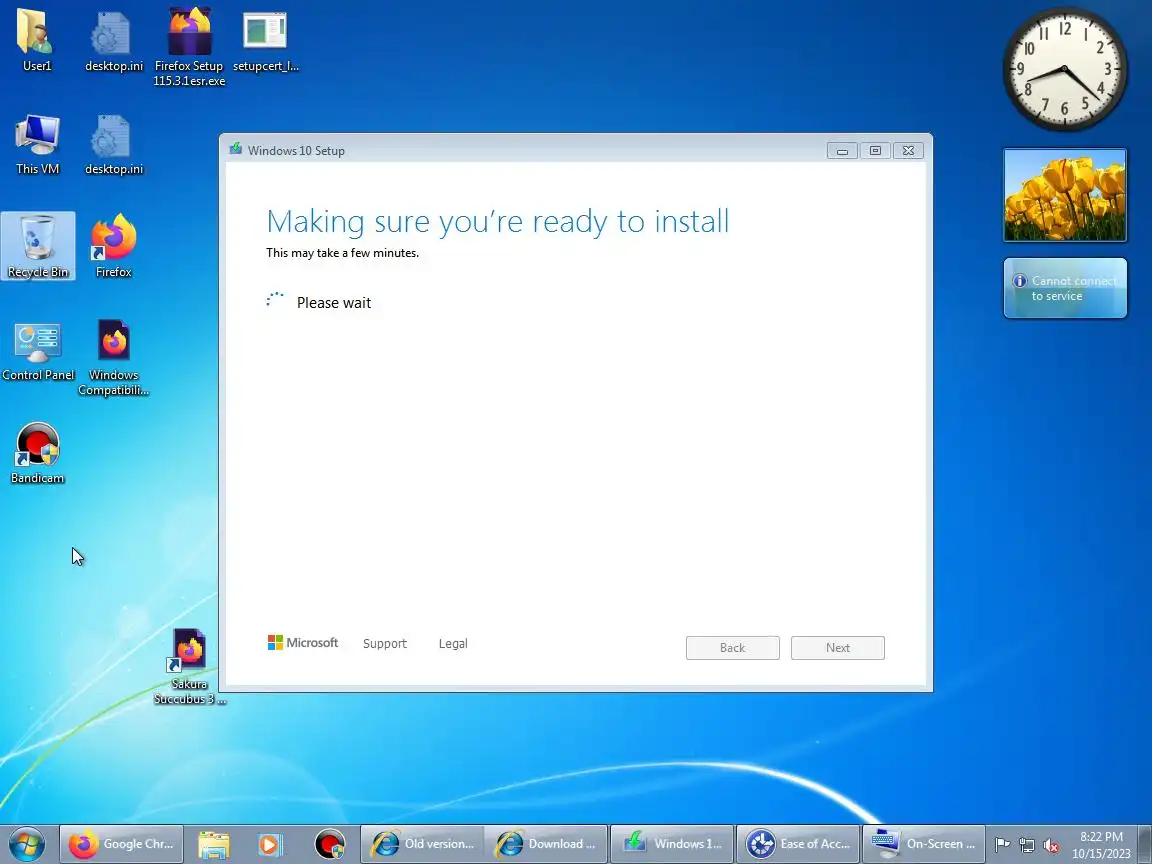
Task: Switch to Google Chr... Firefox taskbar item
Action: coord(121,844)
